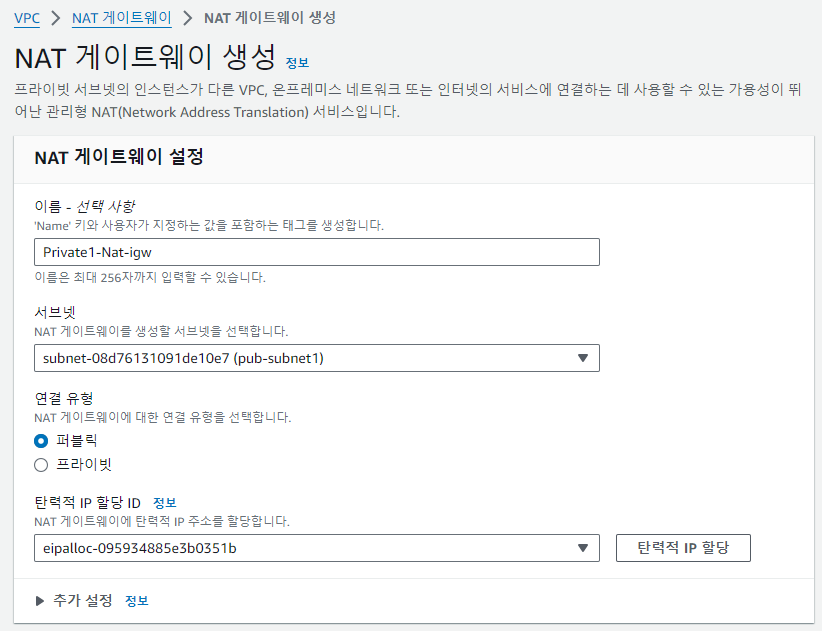Open 정보 link next to 탄력적 IP 할당 ID
822x631 pixels.
(165, 503)
